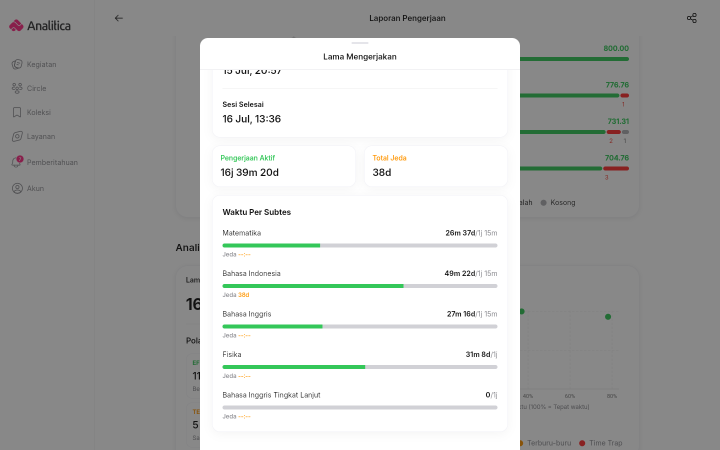Click the Bahasa Indonesia progress bar

(x=360, y=286)
